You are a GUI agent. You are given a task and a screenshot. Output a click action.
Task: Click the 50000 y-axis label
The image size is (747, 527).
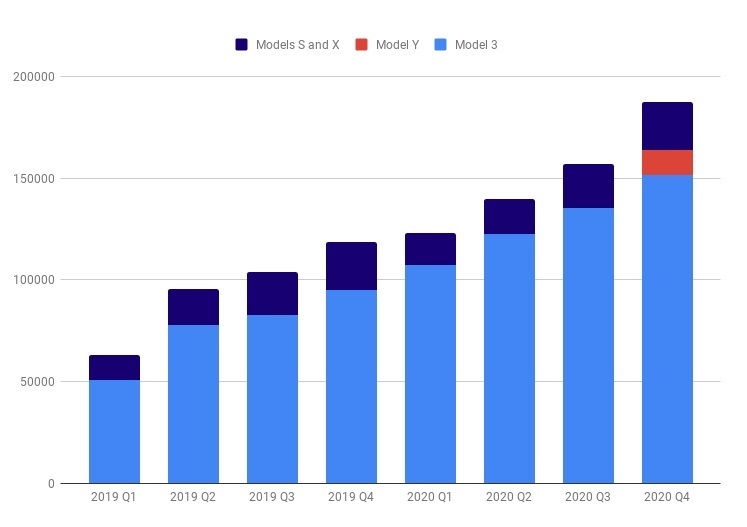click(37, 382)
